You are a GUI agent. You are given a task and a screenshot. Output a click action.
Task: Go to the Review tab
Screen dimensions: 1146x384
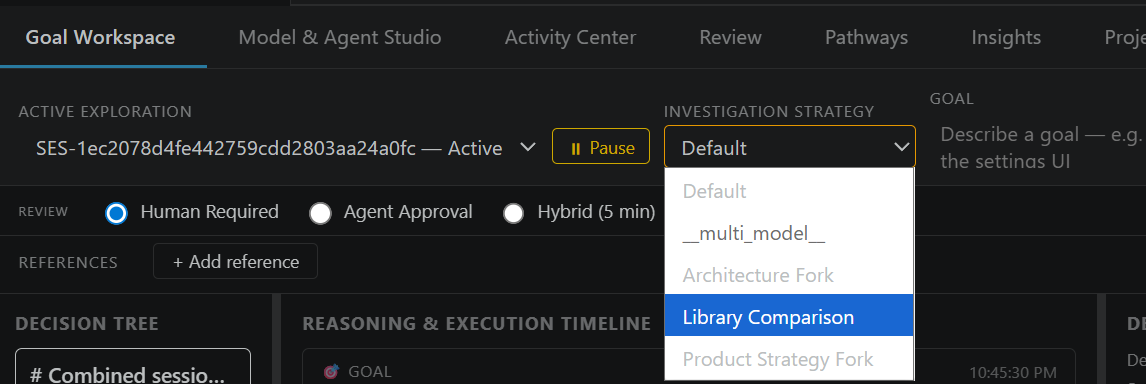point(730,37)
